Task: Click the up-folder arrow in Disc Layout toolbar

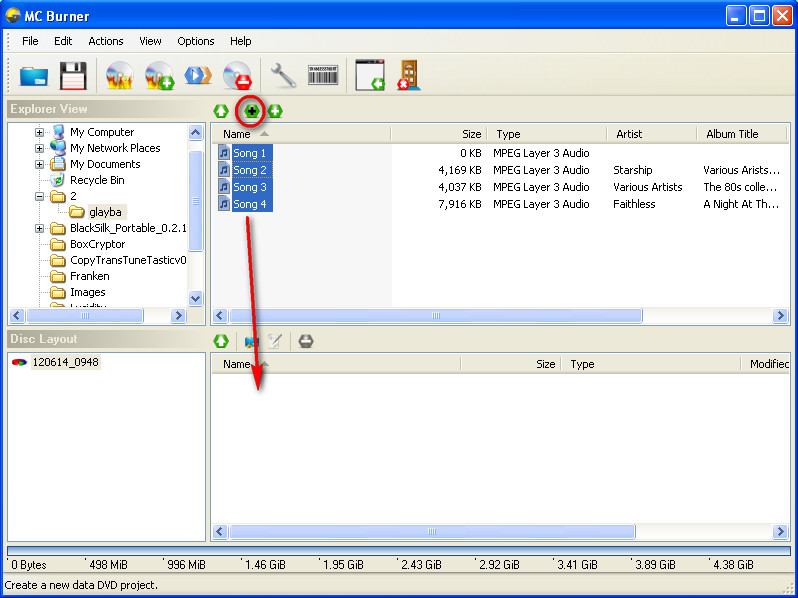Action: point(221,341)
